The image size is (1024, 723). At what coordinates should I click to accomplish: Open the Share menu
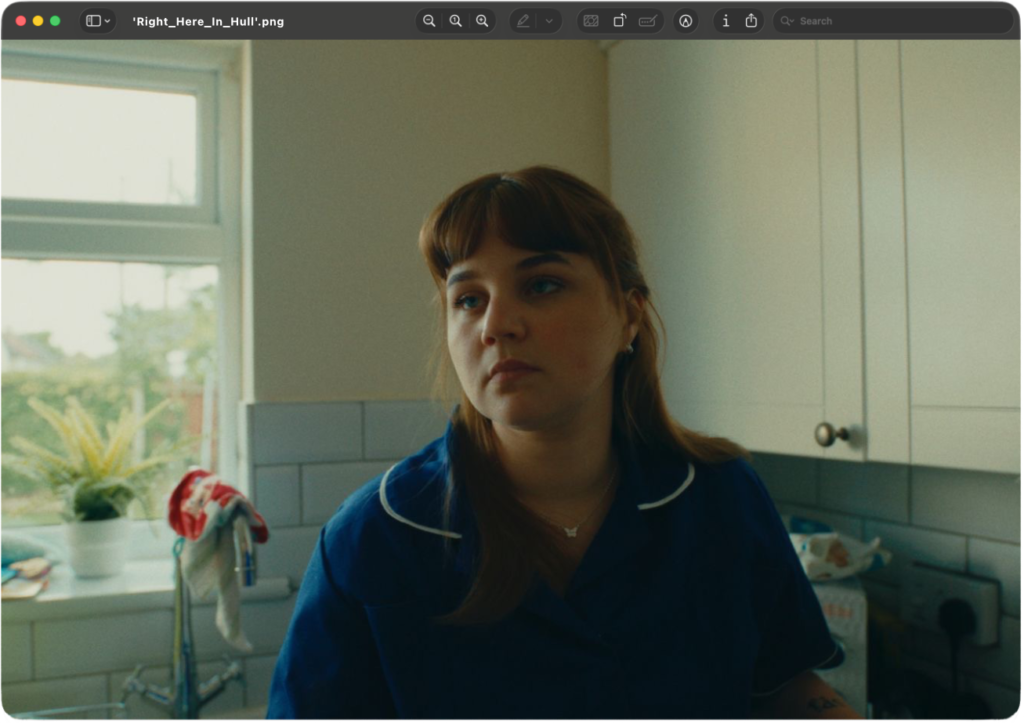(751, 21)
